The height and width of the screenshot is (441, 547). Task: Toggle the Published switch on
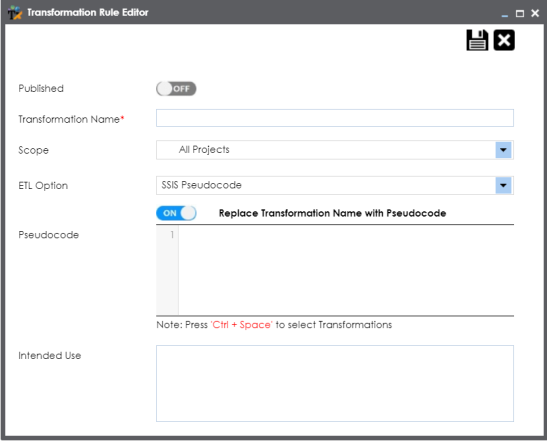[176, 89]
